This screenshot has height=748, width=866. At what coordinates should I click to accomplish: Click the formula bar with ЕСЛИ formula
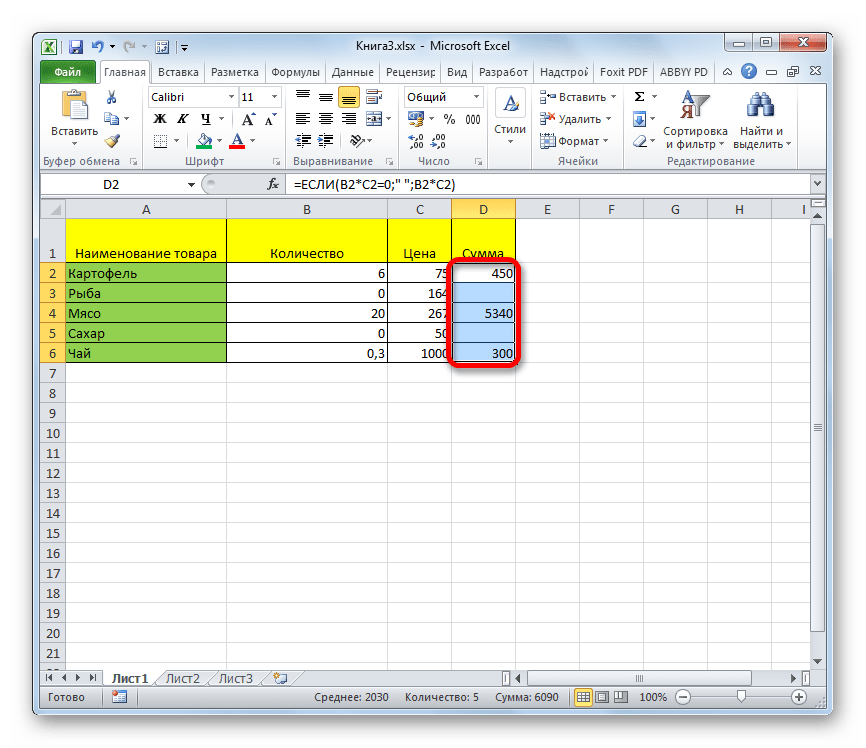click(x=547, y=185)
